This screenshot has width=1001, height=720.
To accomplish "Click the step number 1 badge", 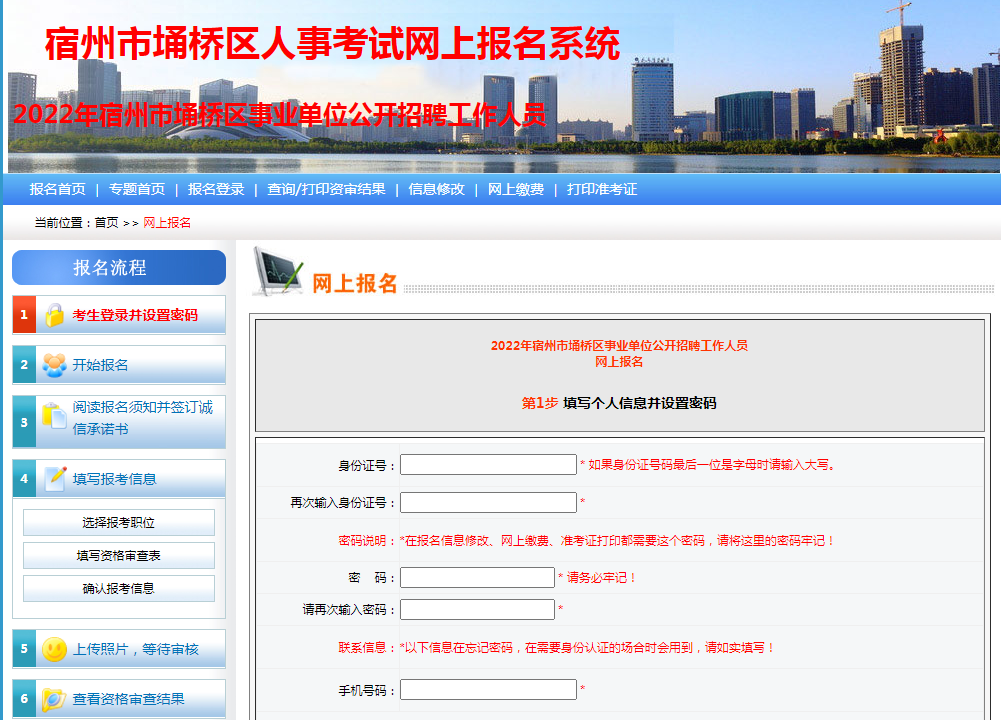I will click(24, 315).
